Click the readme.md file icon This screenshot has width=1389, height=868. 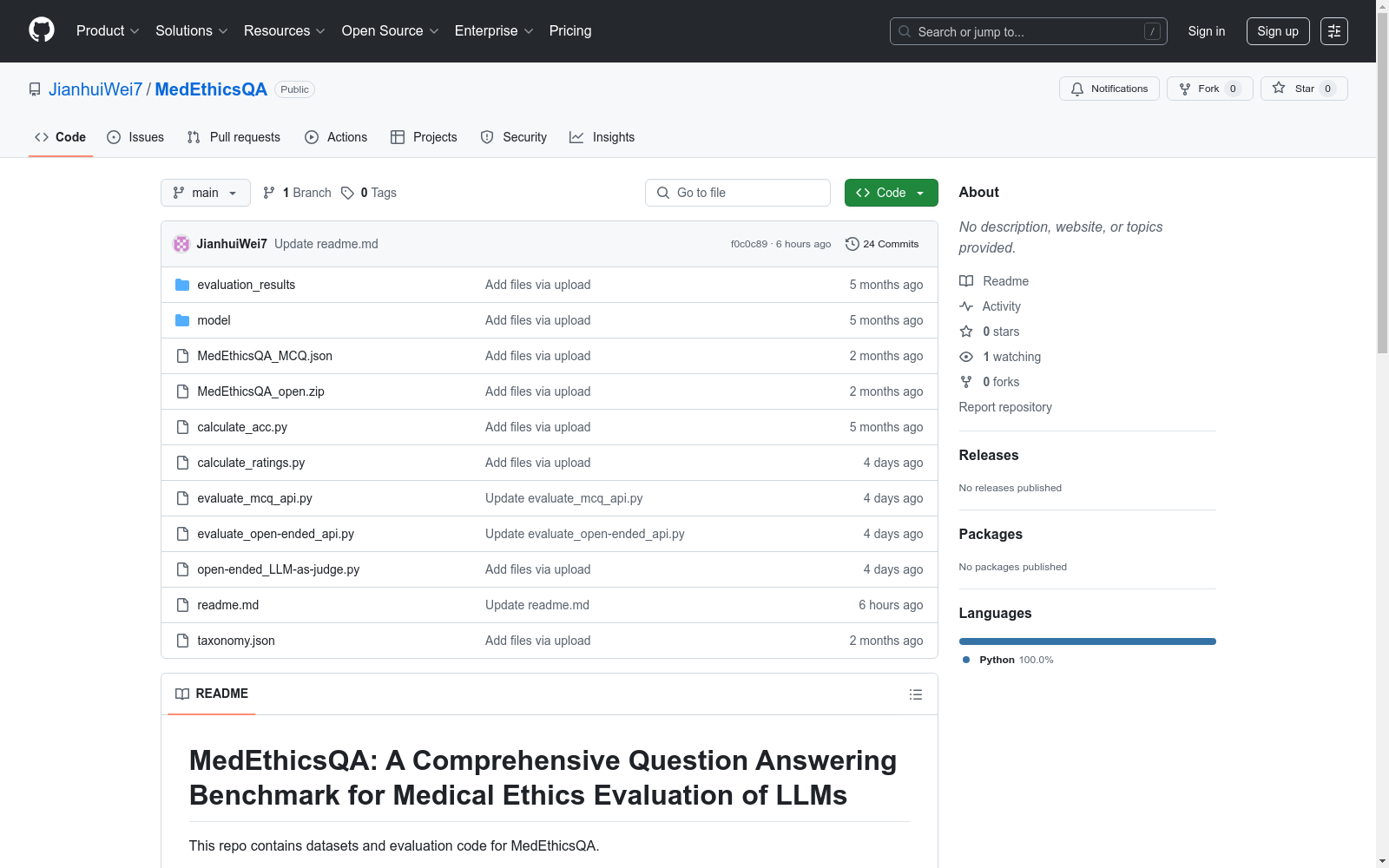point(182,605)
